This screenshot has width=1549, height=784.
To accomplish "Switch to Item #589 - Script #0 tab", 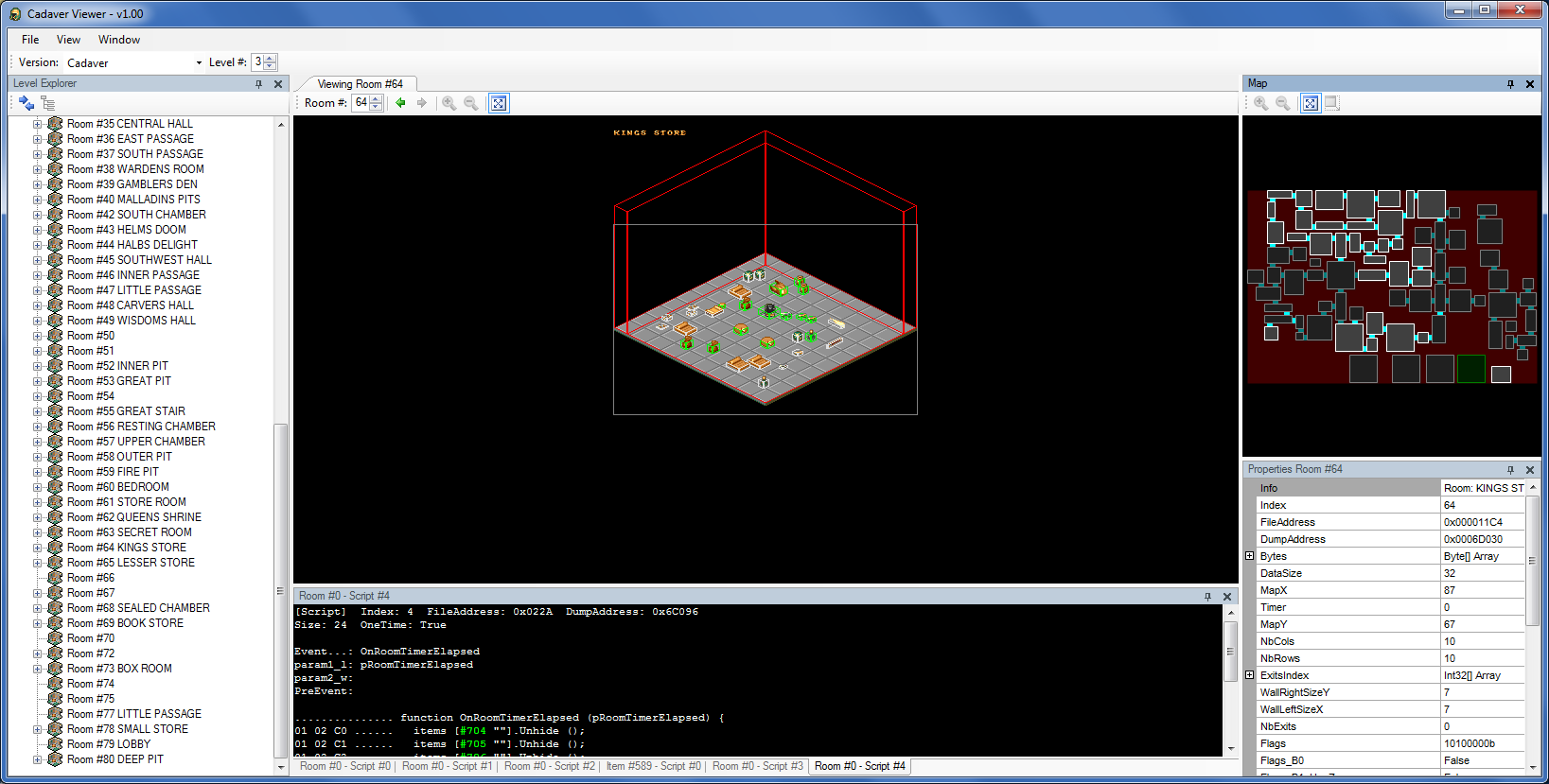I will click(654, 766).
